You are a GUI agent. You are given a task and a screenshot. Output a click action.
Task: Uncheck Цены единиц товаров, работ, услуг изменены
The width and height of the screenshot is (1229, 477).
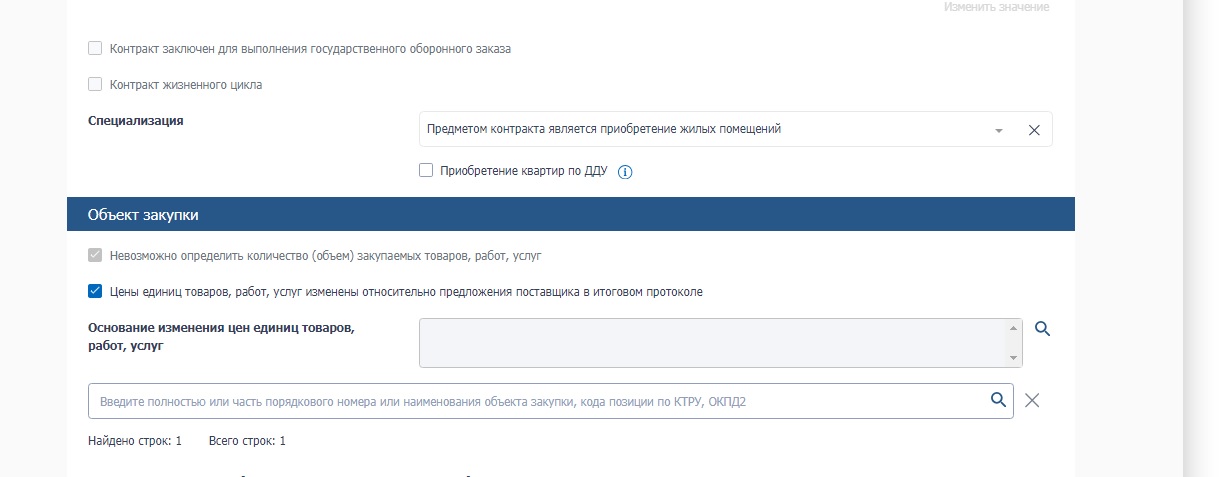click(95, 292)
